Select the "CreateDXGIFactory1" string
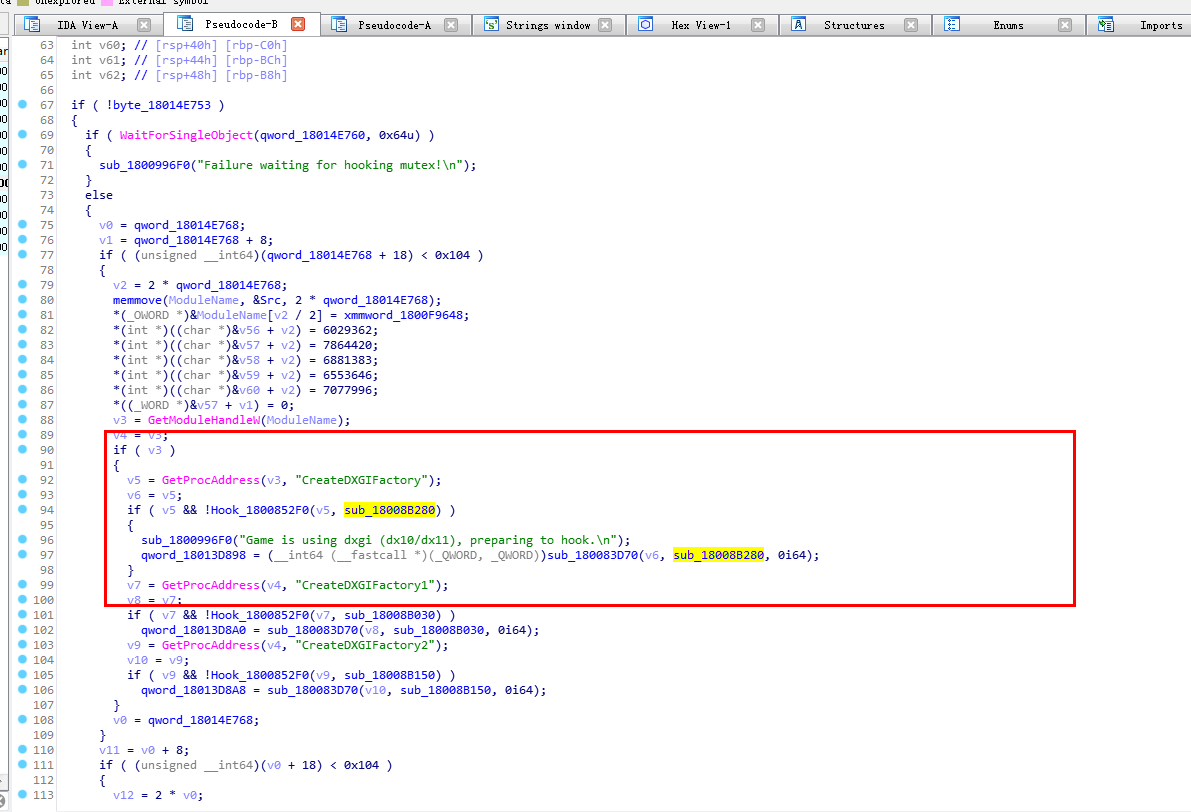Image resolution: width=1191 pixels, height=812 pixels. click(x=365, y=585)
